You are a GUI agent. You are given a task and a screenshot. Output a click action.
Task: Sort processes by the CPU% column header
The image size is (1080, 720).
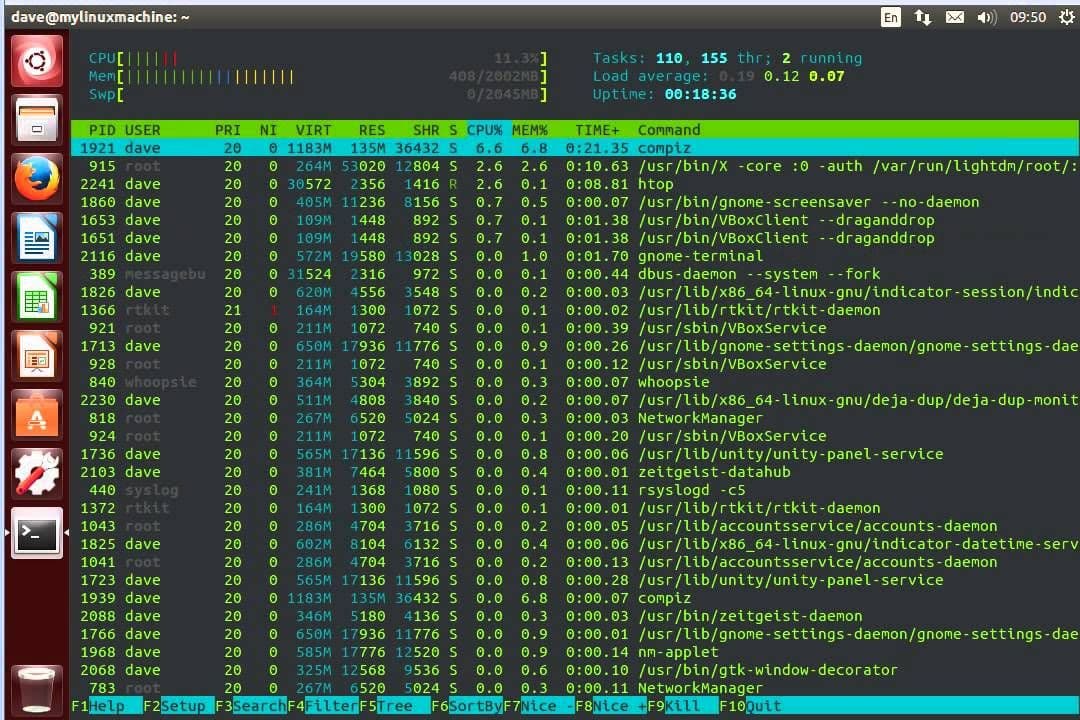(485, 130)
